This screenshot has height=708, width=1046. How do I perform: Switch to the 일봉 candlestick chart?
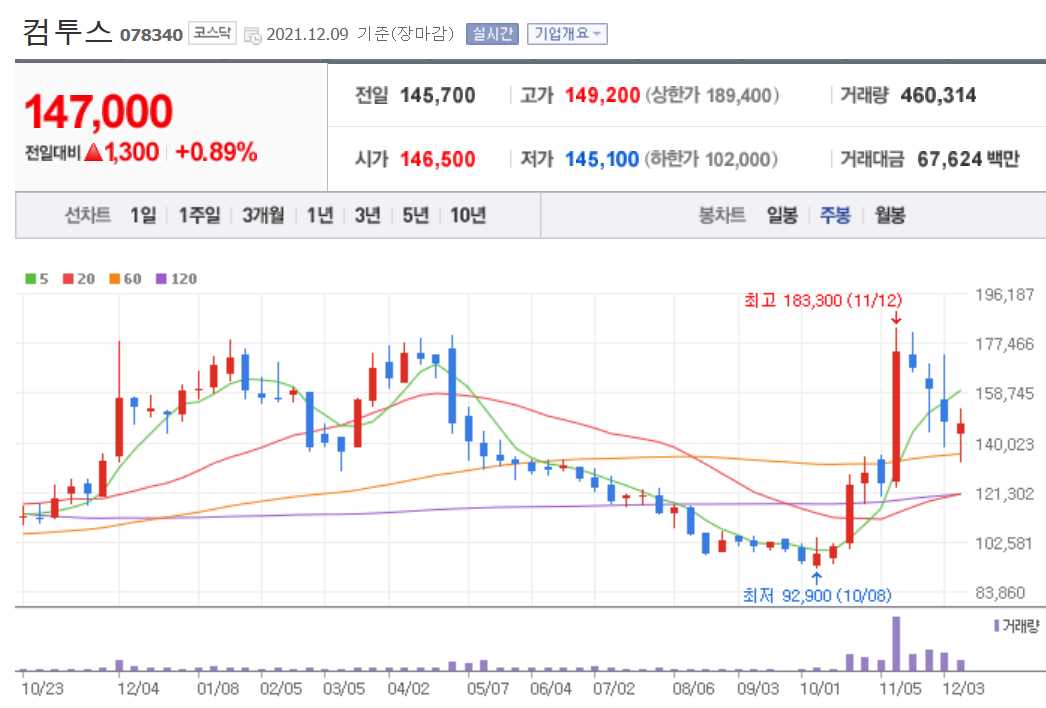(782, 216)
